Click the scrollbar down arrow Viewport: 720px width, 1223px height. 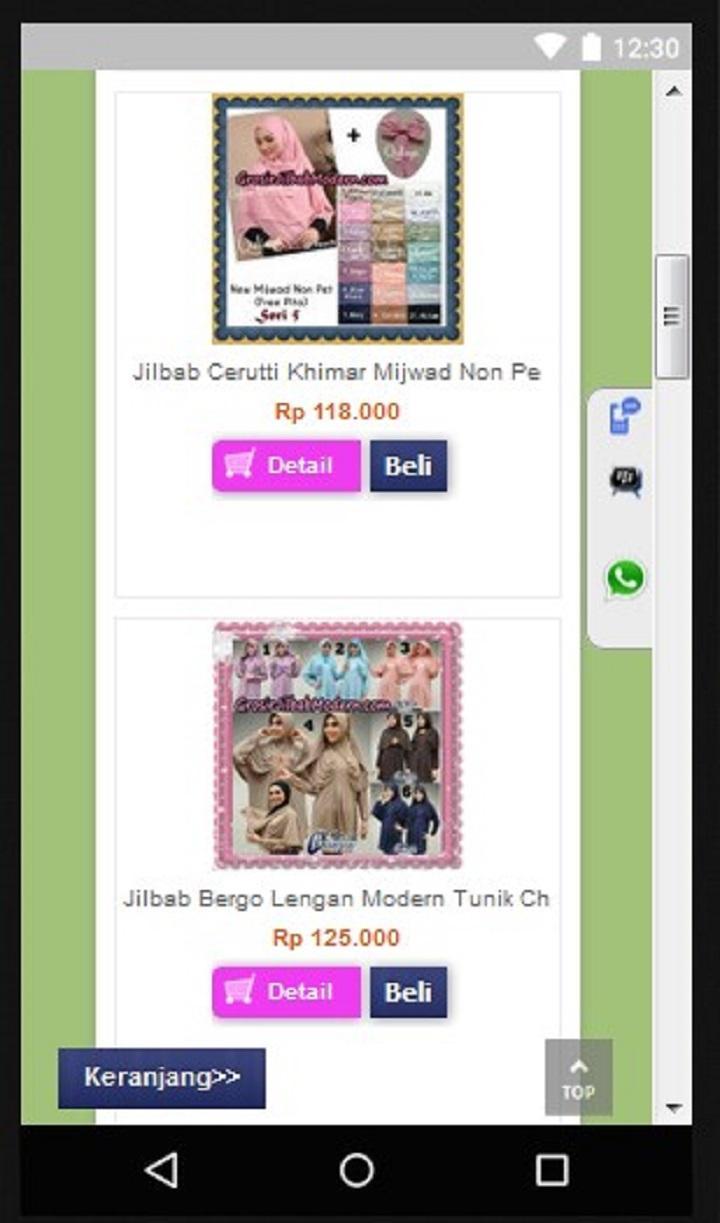point(672,1107)
